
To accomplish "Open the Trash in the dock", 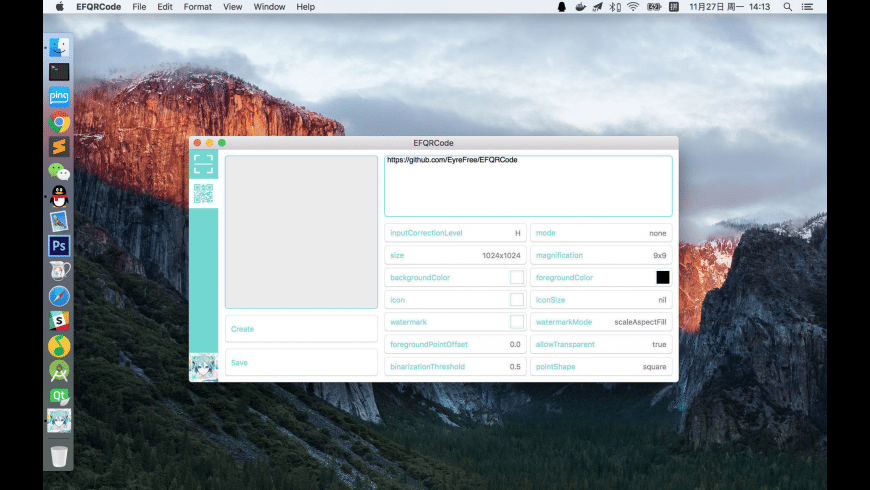I will coord(59,456).
